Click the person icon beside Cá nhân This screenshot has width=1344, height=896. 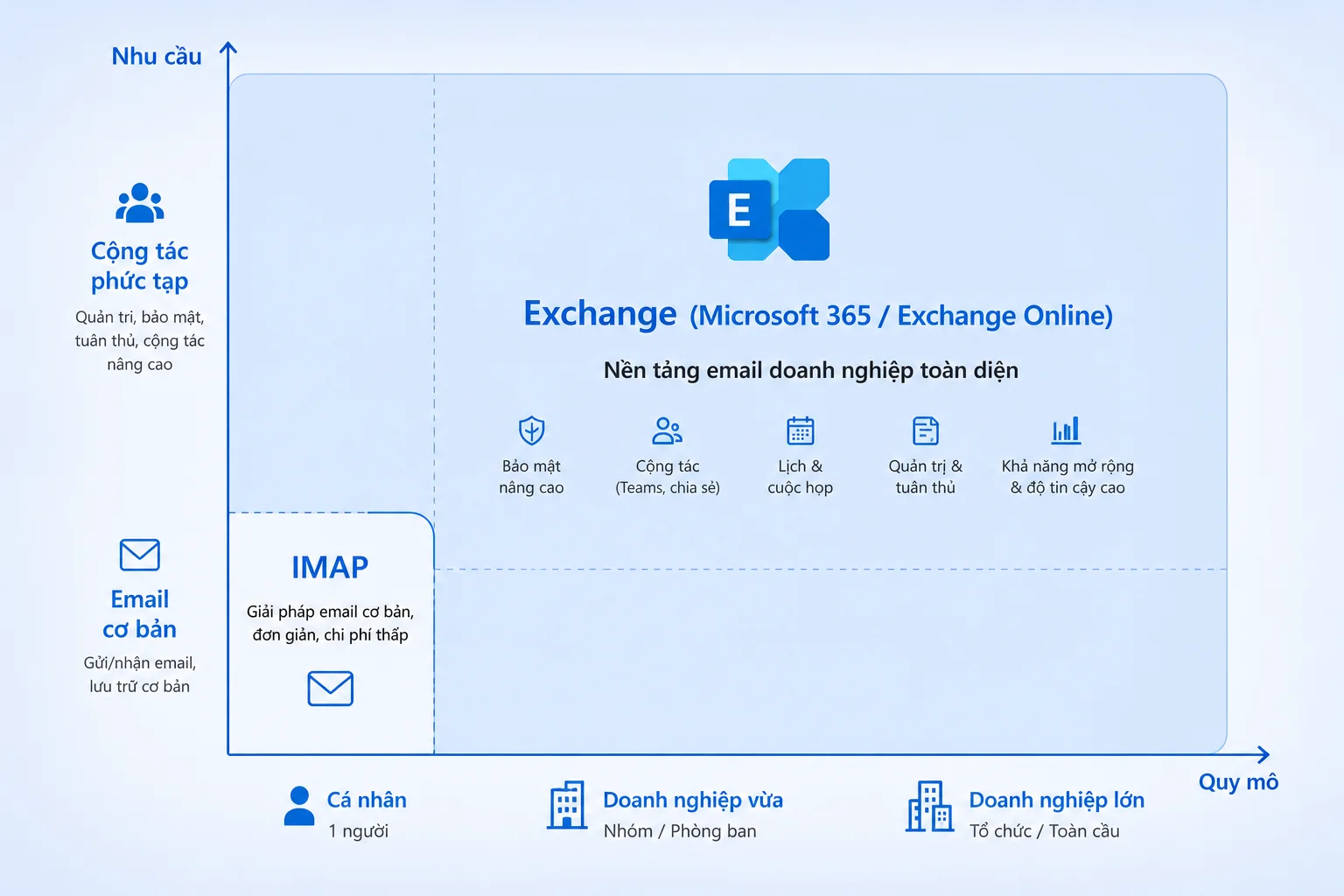[x=299, y=806]
